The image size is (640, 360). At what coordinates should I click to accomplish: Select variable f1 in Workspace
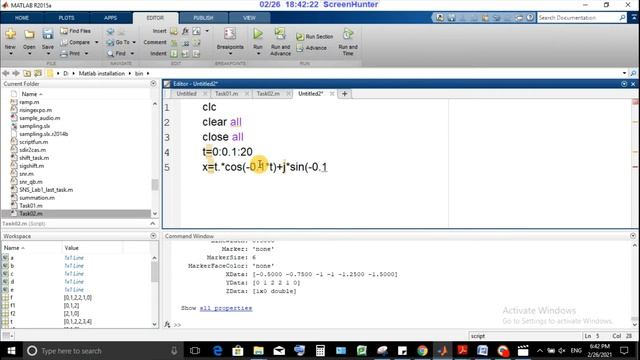[x=13, y=306]
